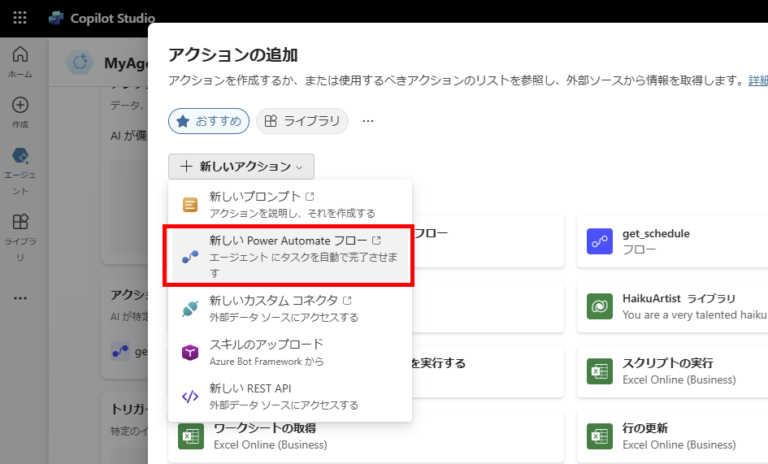Select 新しい REST API menu item
This screenshot has height=464, width=768.
click(x=290, y=396)
